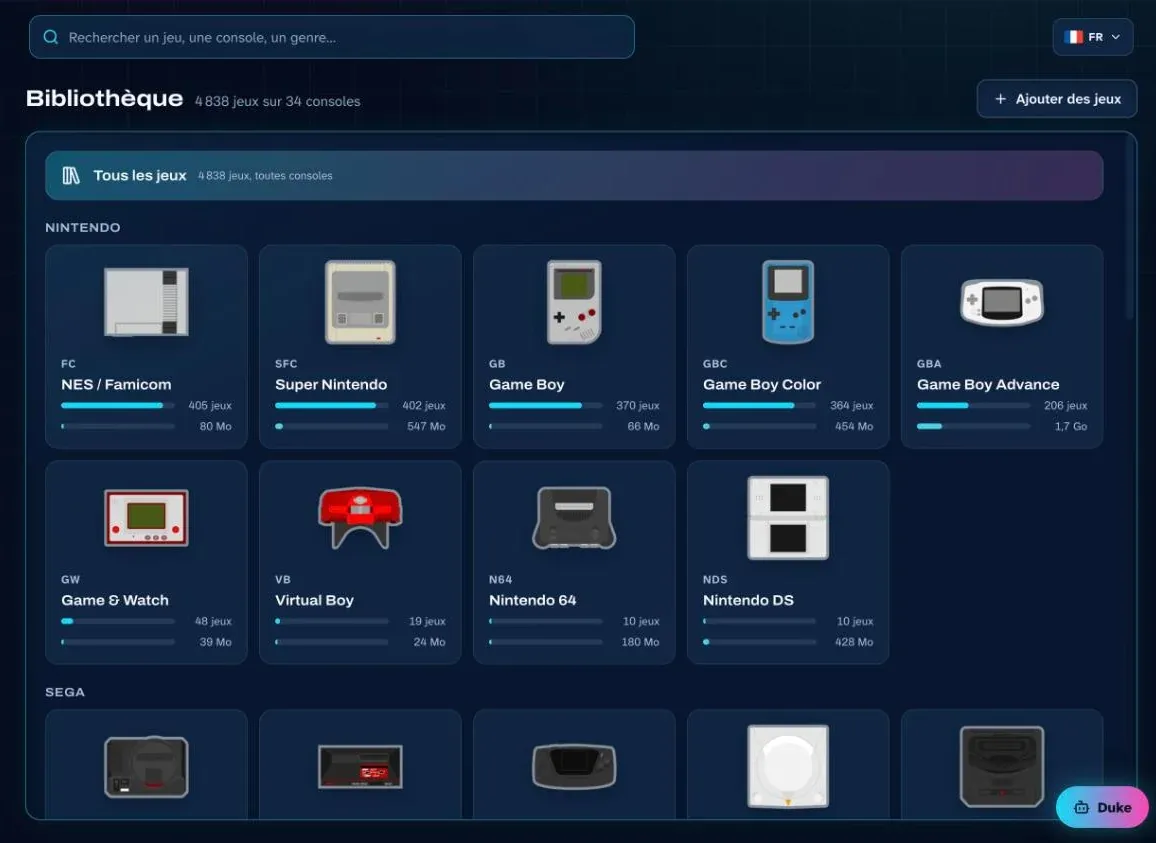
Task: Select the Game Boy Advance console icon
Action: (x=1002, y=302)
